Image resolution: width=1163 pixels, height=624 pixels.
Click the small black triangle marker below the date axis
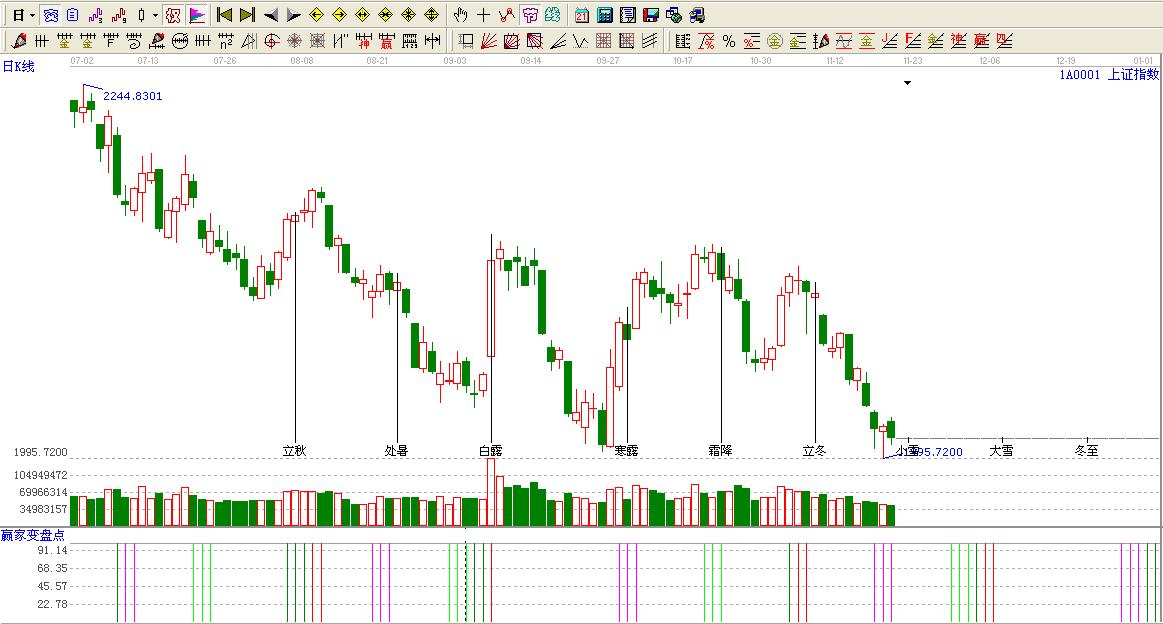[x=907, y=83]
